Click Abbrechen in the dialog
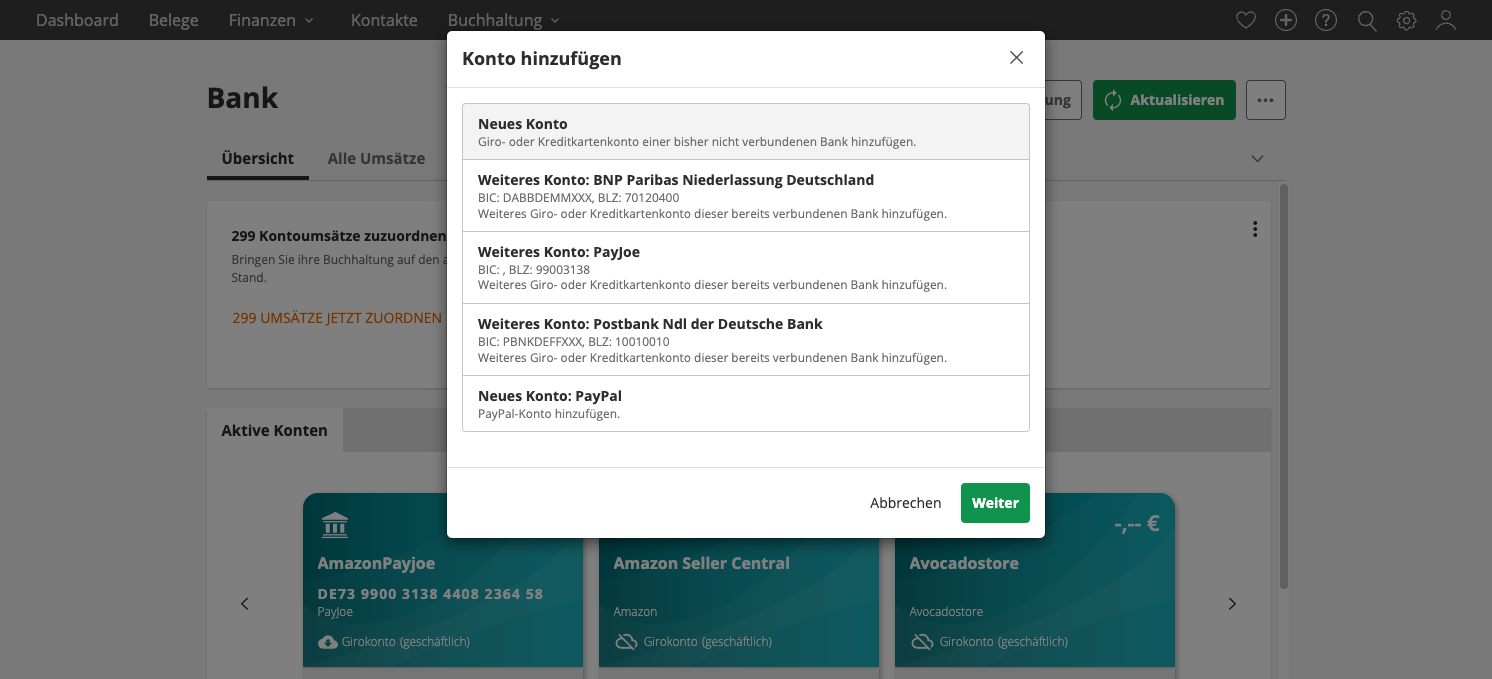 tap(905, 503)
